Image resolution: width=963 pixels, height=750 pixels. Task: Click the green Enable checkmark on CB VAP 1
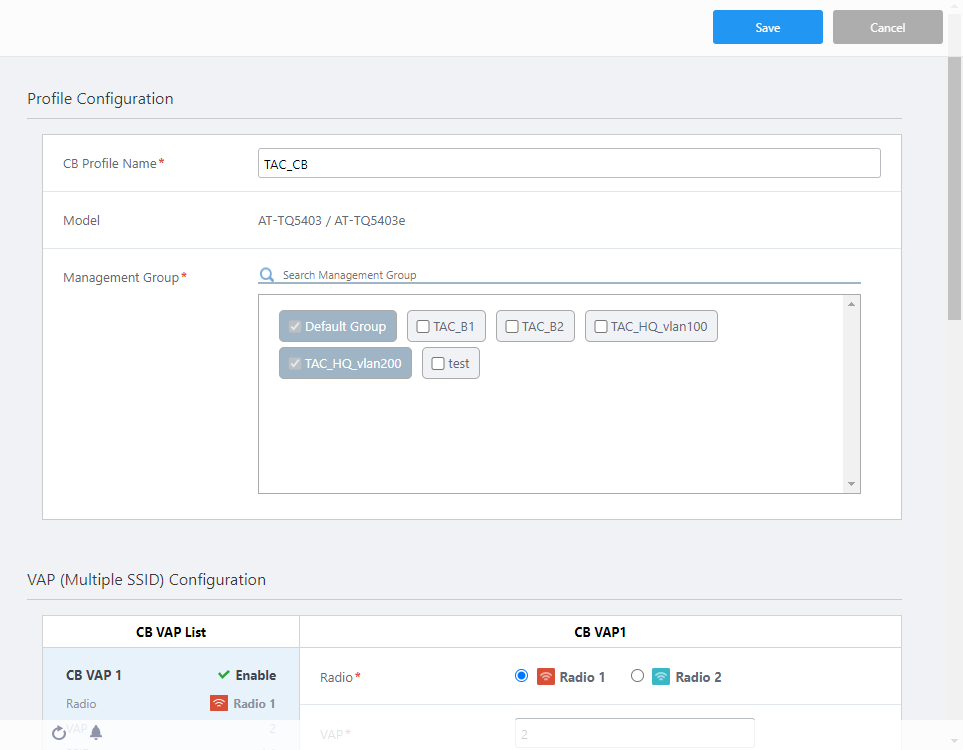[224, 675]
